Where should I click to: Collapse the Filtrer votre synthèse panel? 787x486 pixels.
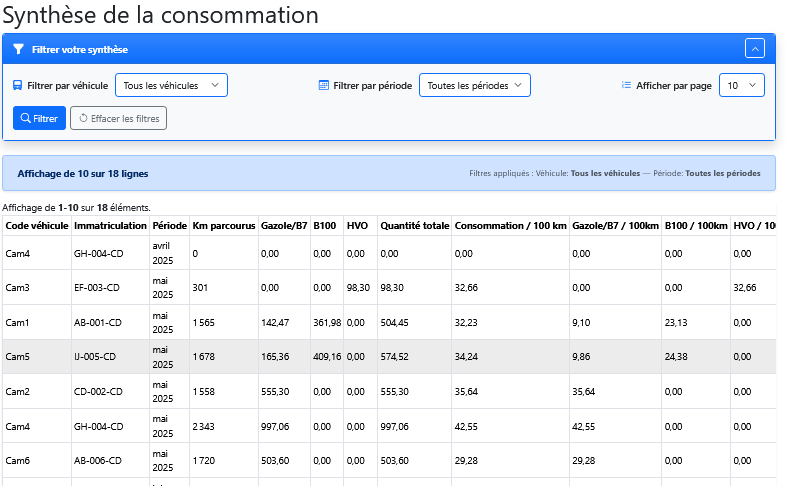tap(755, 49)
